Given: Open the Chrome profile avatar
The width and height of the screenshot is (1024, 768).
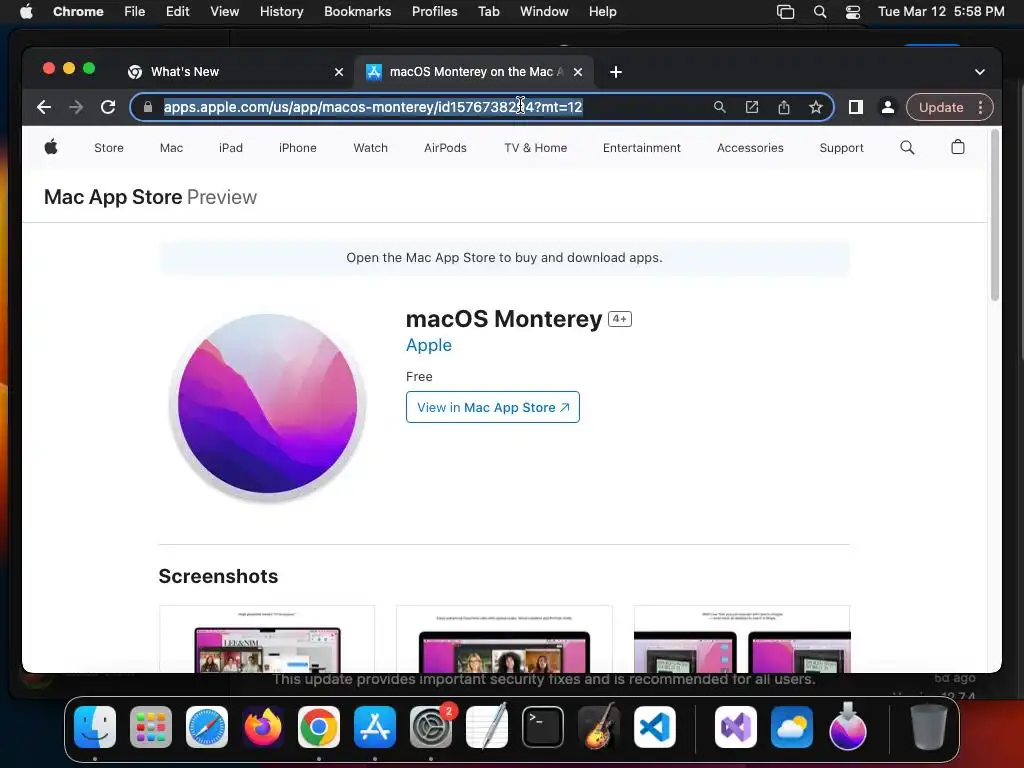Looking at the screenshot, I should (x=888, y=107).
